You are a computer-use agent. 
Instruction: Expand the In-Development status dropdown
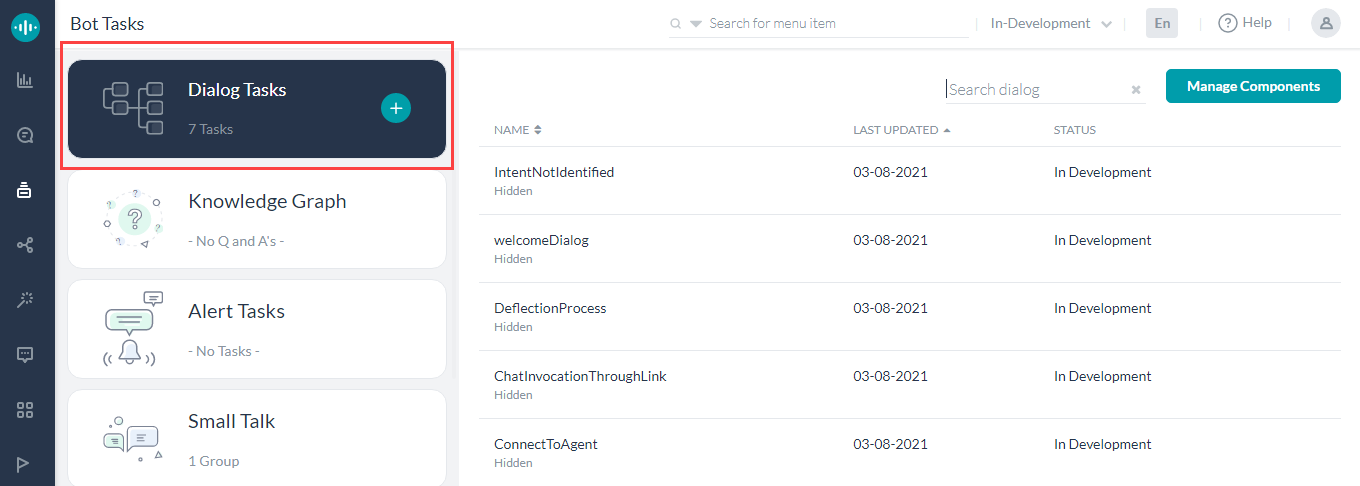point(1051,23)
